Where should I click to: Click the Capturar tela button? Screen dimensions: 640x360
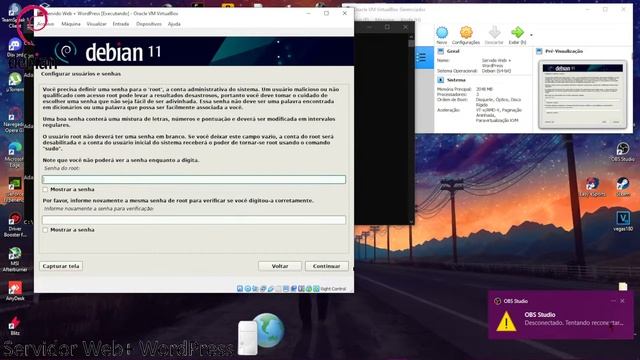[61, 266]
